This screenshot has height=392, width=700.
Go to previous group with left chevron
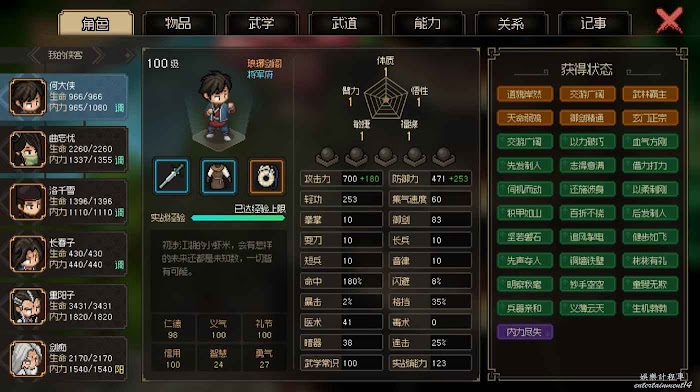point(34,55)
